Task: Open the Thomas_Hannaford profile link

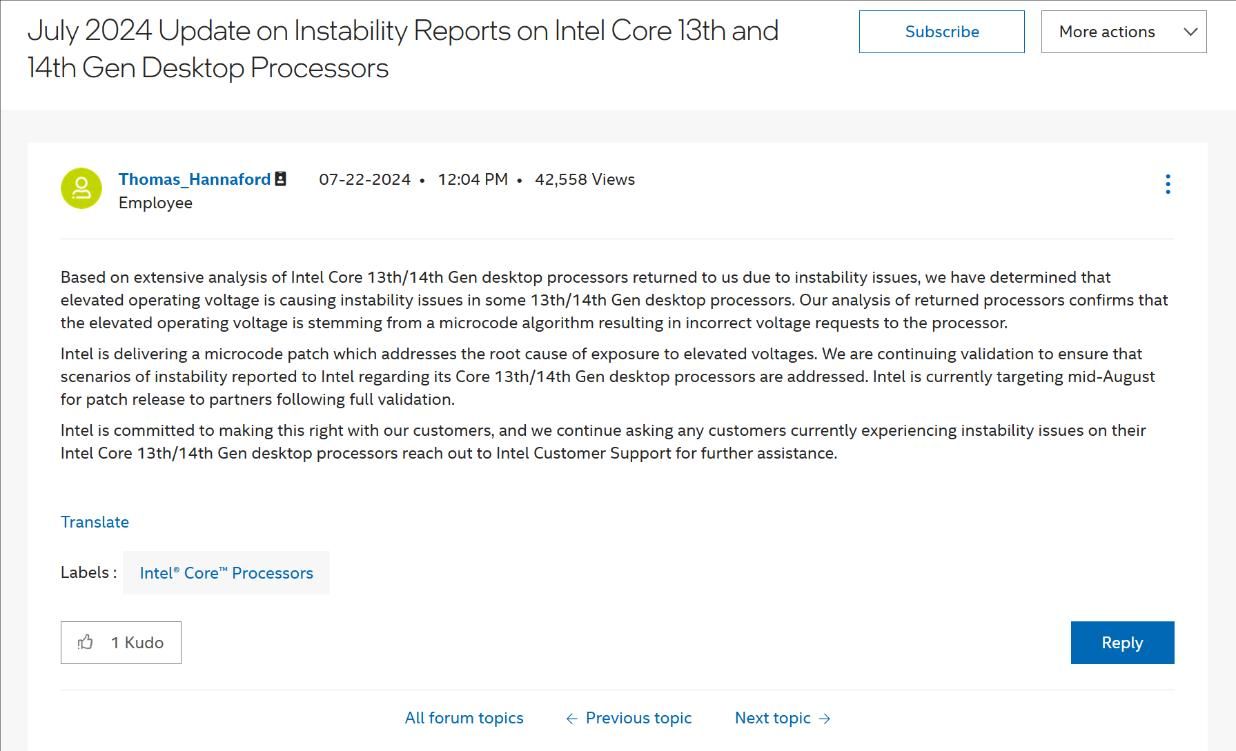Action: [x=194, y=179]
